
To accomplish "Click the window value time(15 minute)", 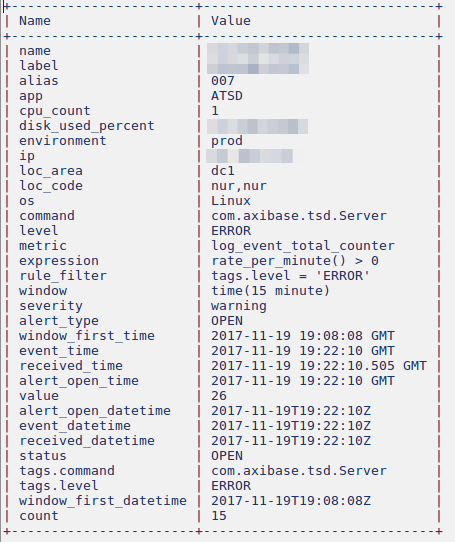I will [x=270, y=291].
